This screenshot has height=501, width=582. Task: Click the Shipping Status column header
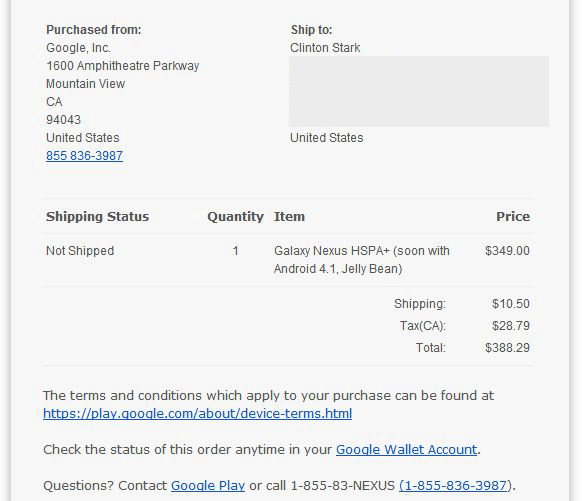[97, 216]
